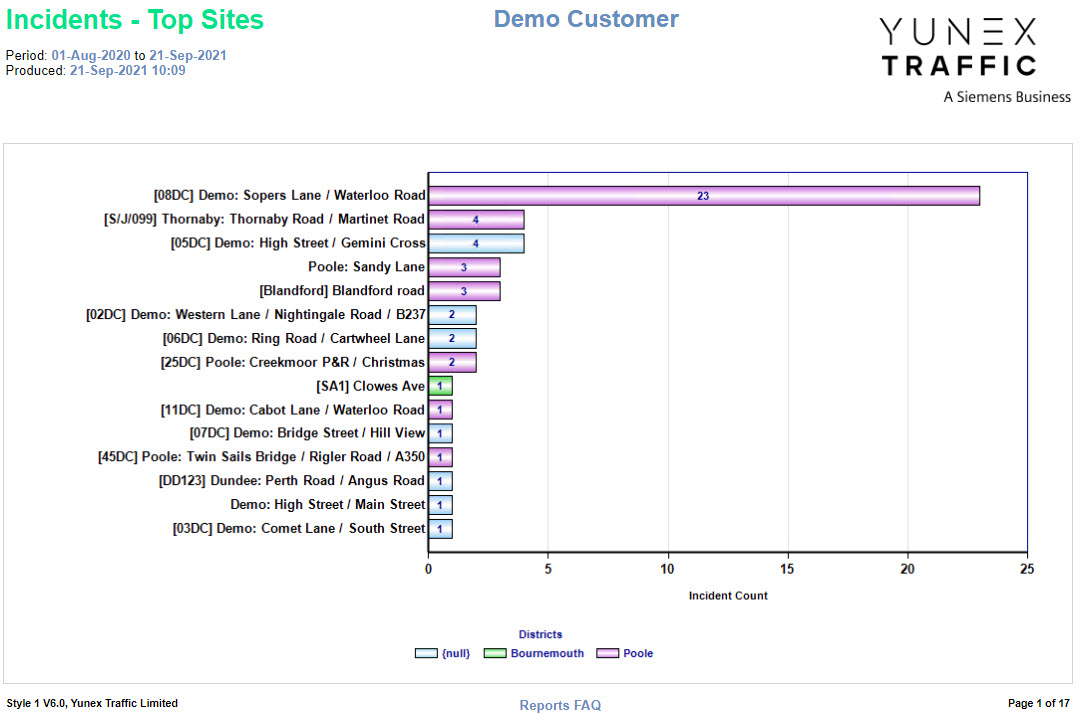Click the 'Demo: High Street / Main Street' label
1078x715 pixels.
click(328, 505)
